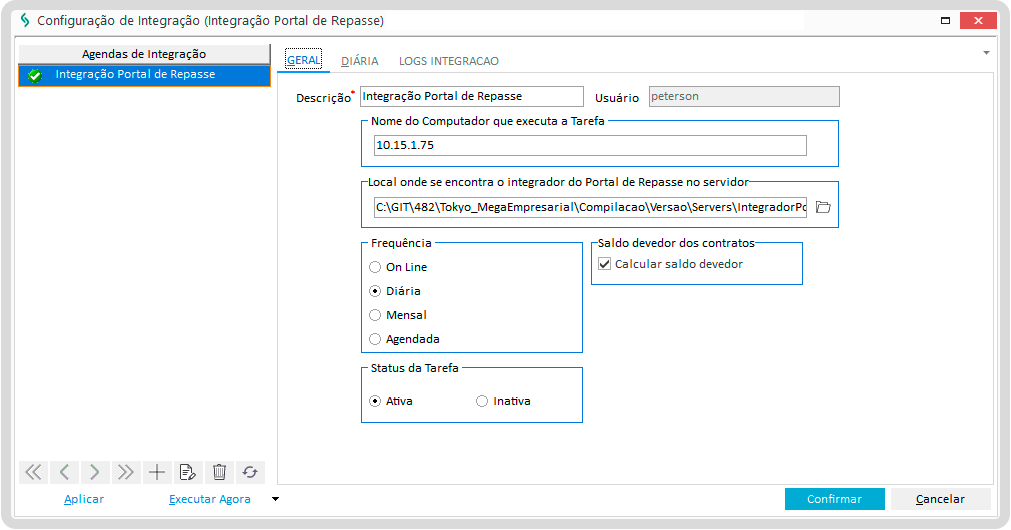Select the On Line frequency option
This screenshot has width=1011, height=530.
[375, 267]
